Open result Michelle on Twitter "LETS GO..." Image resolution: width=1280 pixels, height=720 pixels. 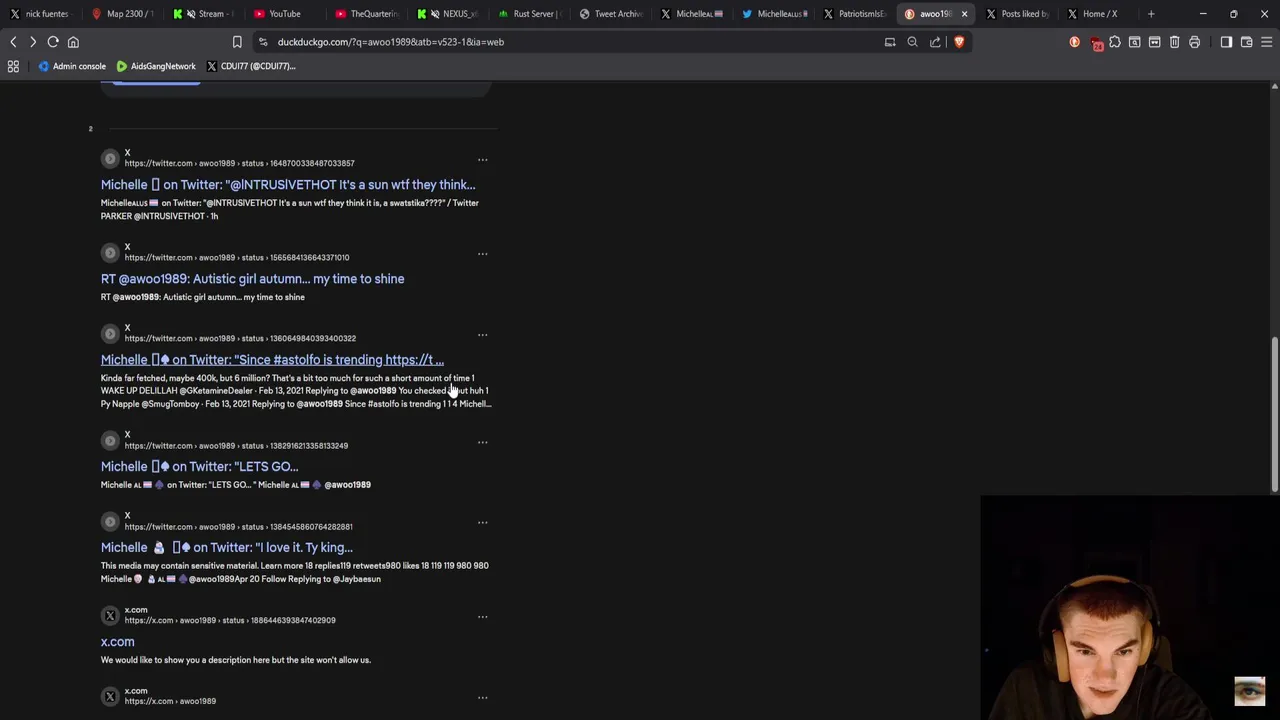(199, 467)
